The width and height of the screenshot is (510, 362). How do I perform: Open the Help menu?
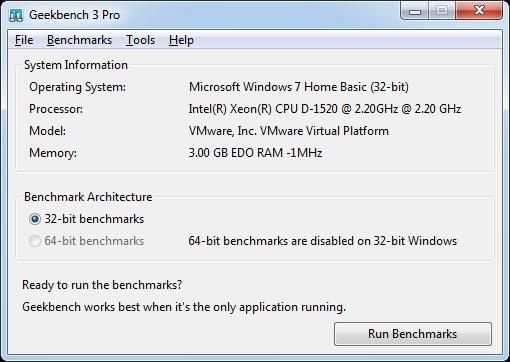[x=181, y=40]
